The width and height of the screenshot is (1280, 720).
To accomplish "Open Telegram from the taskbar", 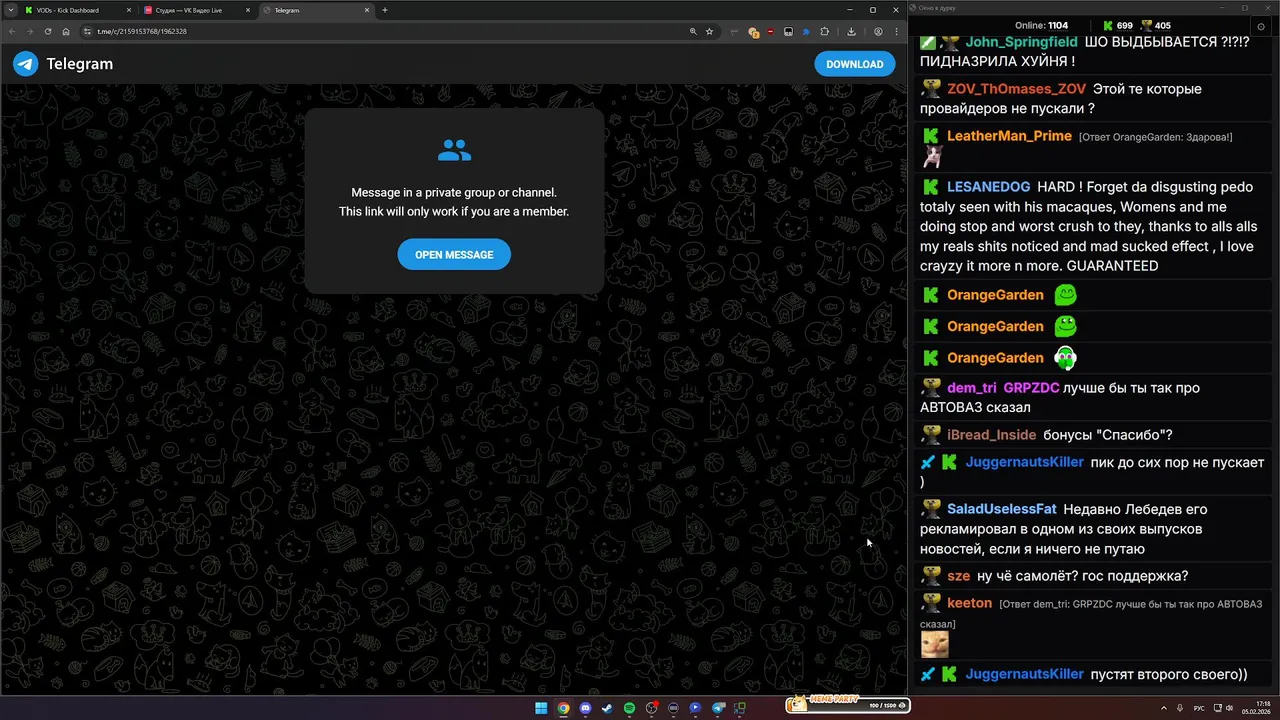I will [x=718, y=708].
